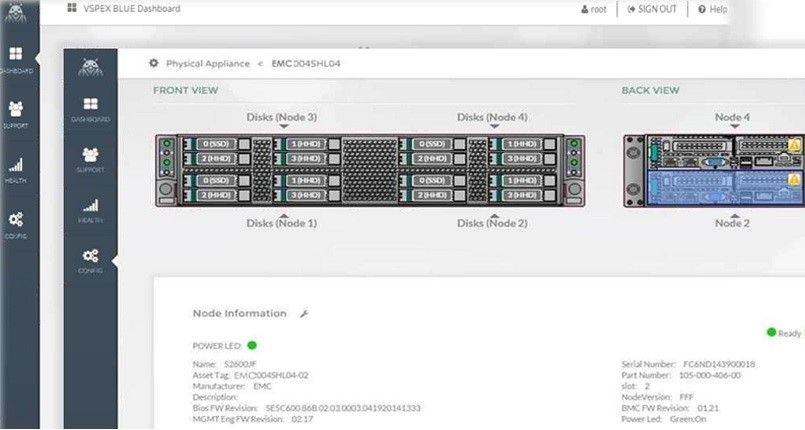Click the grid icon beside VSPEX BLUE Dashboard
Image resolution: width=805 pixels, height=430 pixels.
pos(72,8)
